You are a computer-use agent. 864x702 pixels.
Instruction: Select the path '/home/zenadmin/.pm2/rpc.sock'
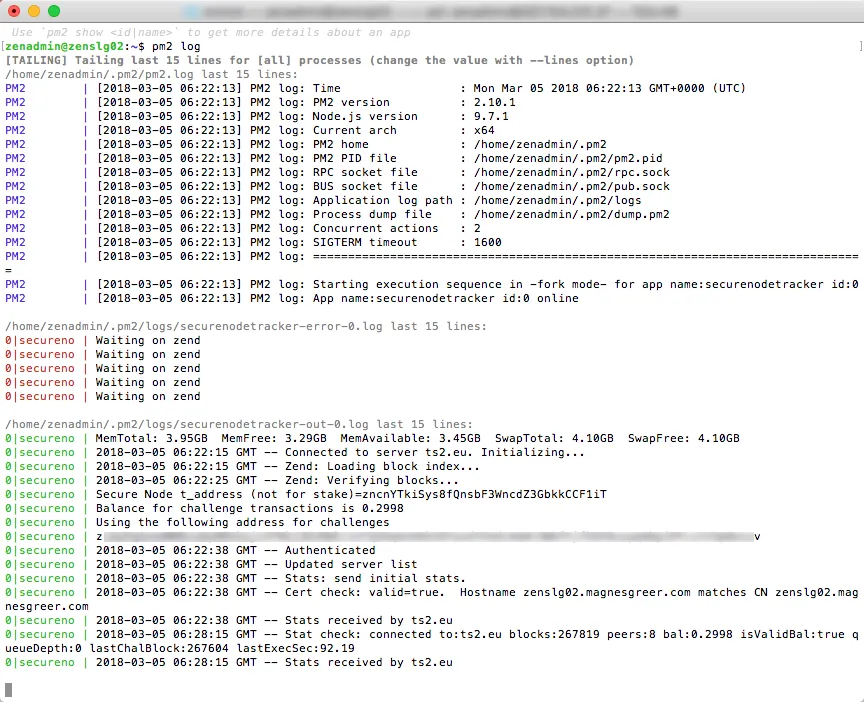pos(572,172)
